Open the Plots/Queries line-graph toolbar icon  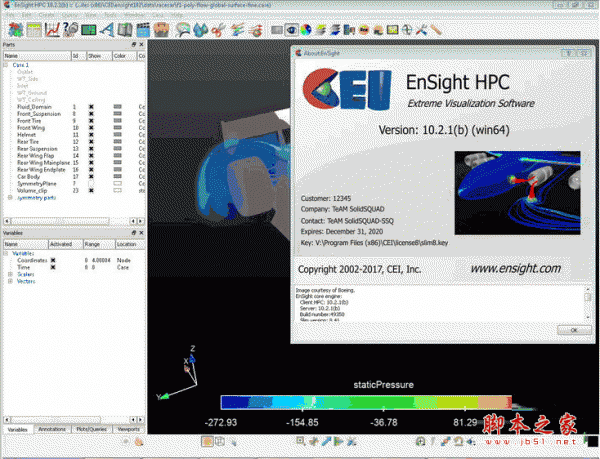click(x=52, y=30)
